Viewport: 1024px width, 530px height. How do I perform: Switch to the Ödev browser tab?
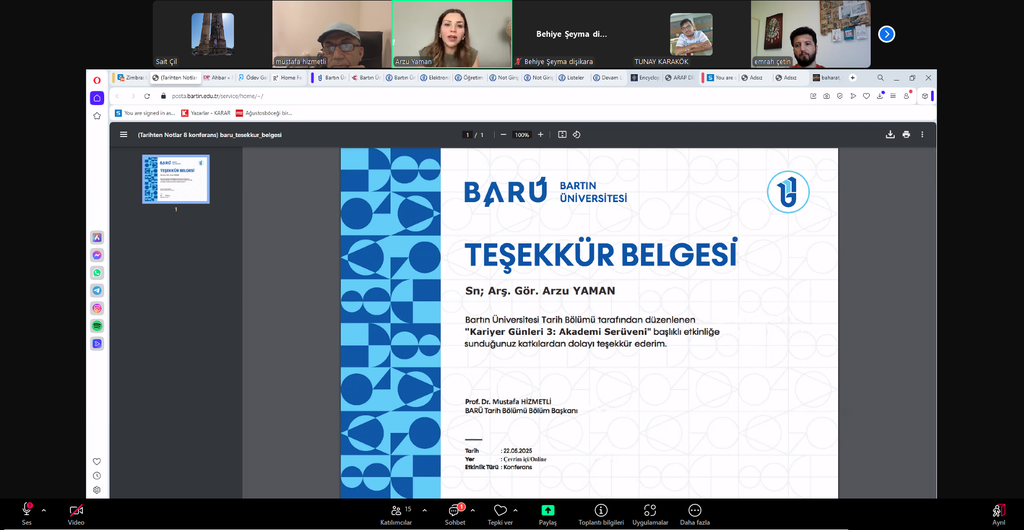point(252,78)
